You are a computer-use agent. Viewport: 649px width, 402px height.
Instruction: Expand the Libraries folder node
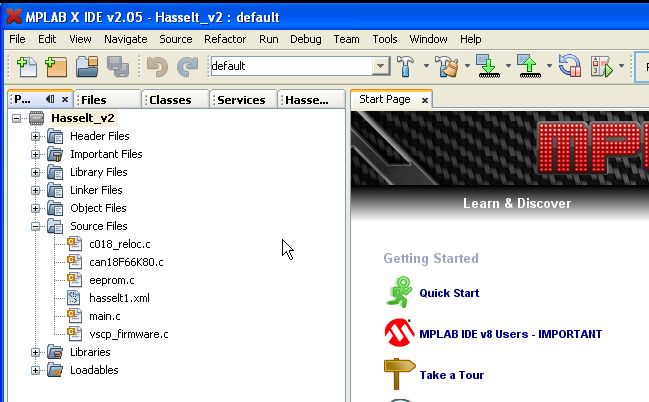coord(36,352)
